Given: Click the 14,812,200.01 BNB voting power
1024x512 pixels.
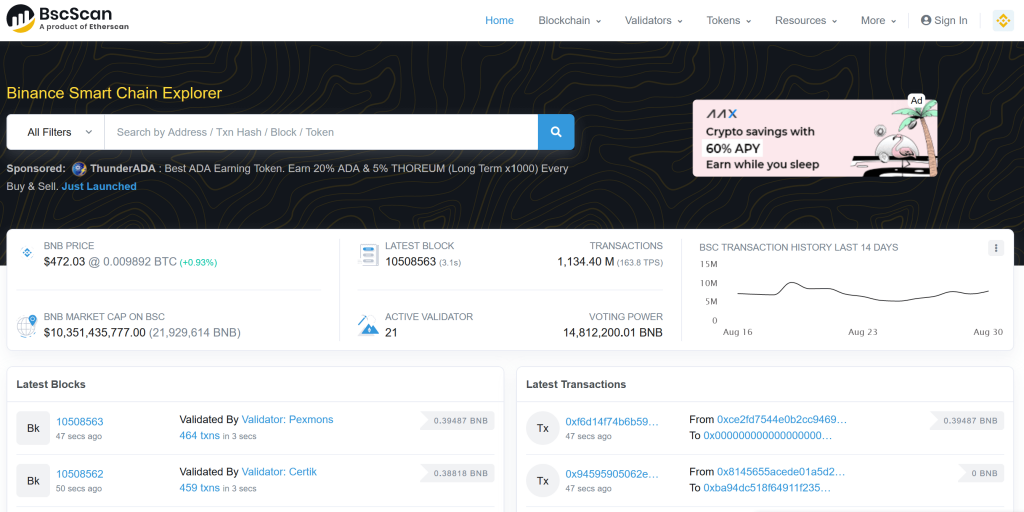Looking at the screenshot, I should (613, 332).
